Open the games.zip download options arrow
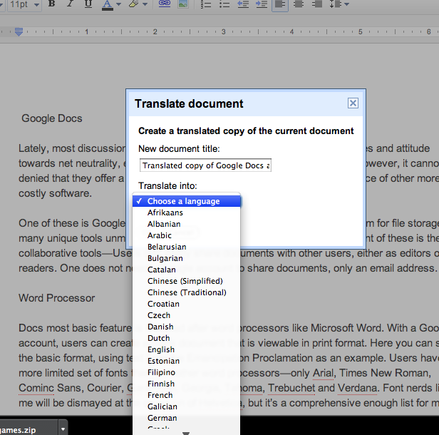This screenshot has width=439, height=435. (x=63, y=429)
